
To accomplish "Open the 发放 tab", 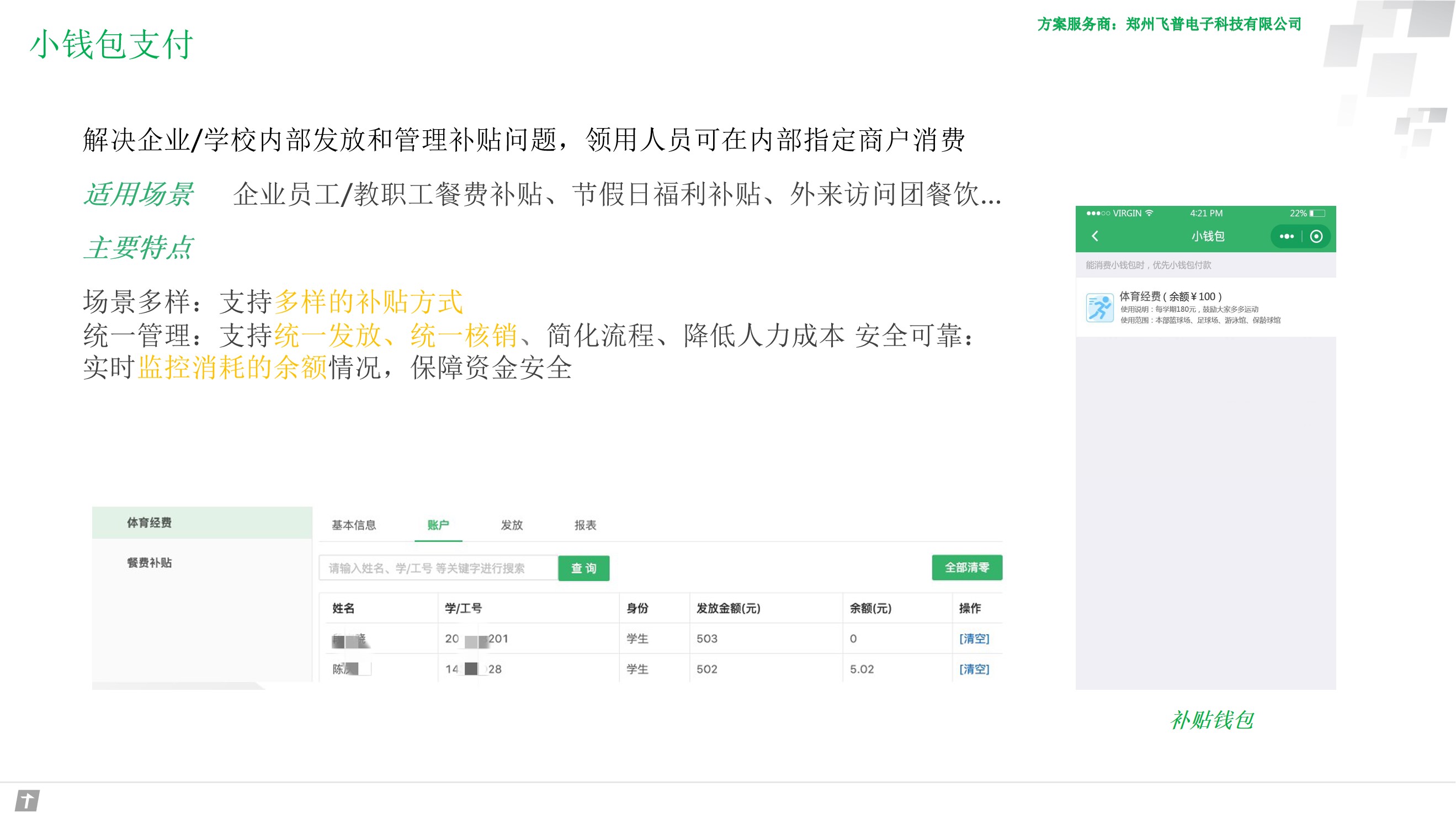I will (x=512, y=525).
